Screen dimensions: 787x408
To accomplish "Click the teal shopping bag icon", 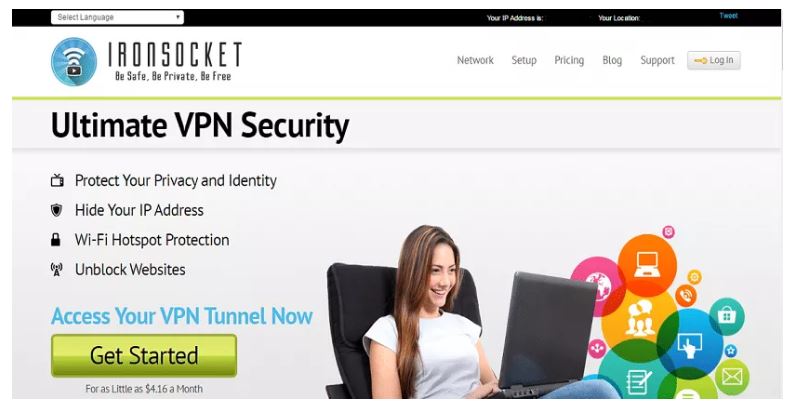I will (x=727, y=316).
